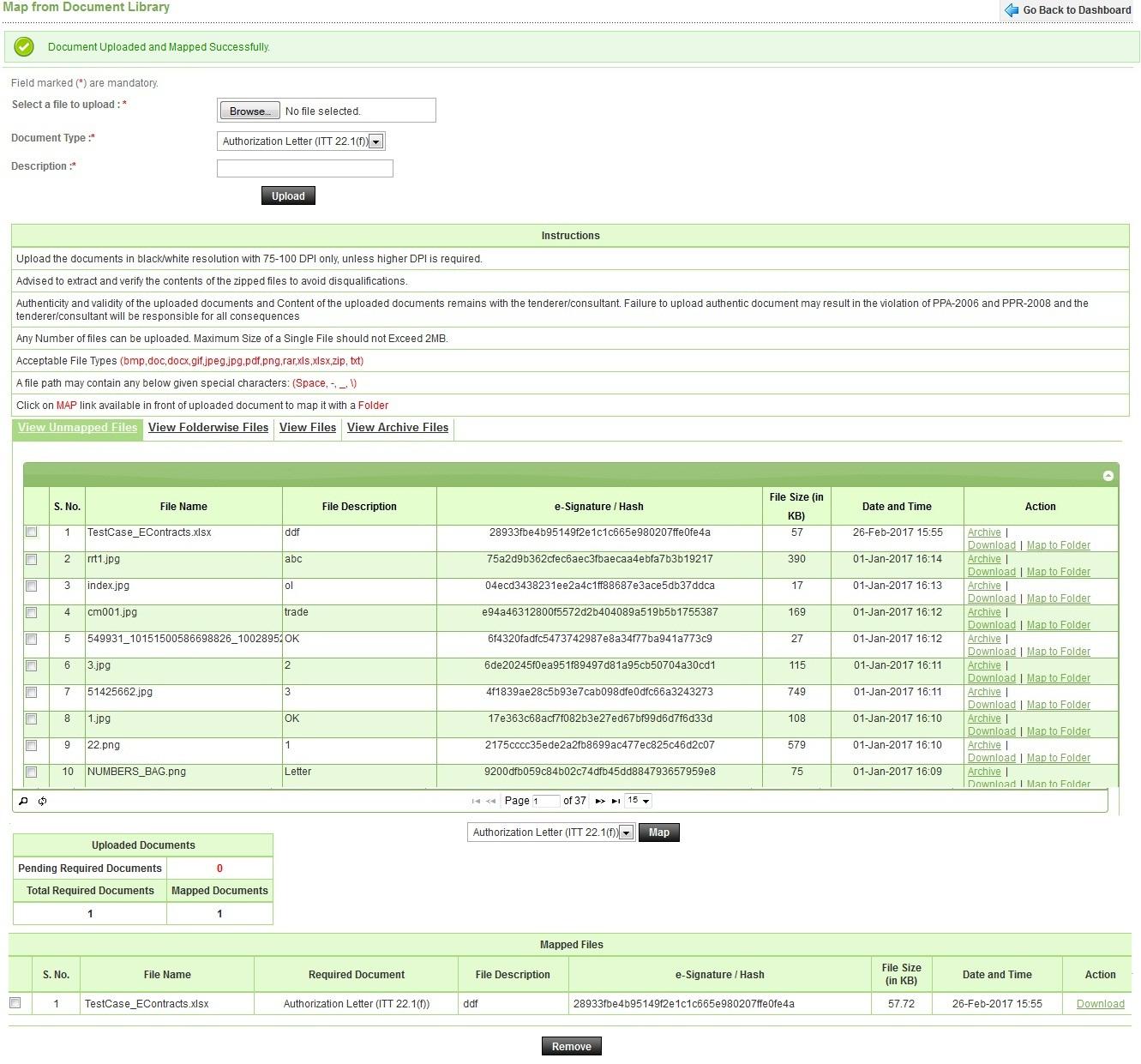Click the hash 75a2d9b362cfec6aec3fbaecaa4ebfa7b3b19217
This screenshot has height=1064, width=1141.
599,559
